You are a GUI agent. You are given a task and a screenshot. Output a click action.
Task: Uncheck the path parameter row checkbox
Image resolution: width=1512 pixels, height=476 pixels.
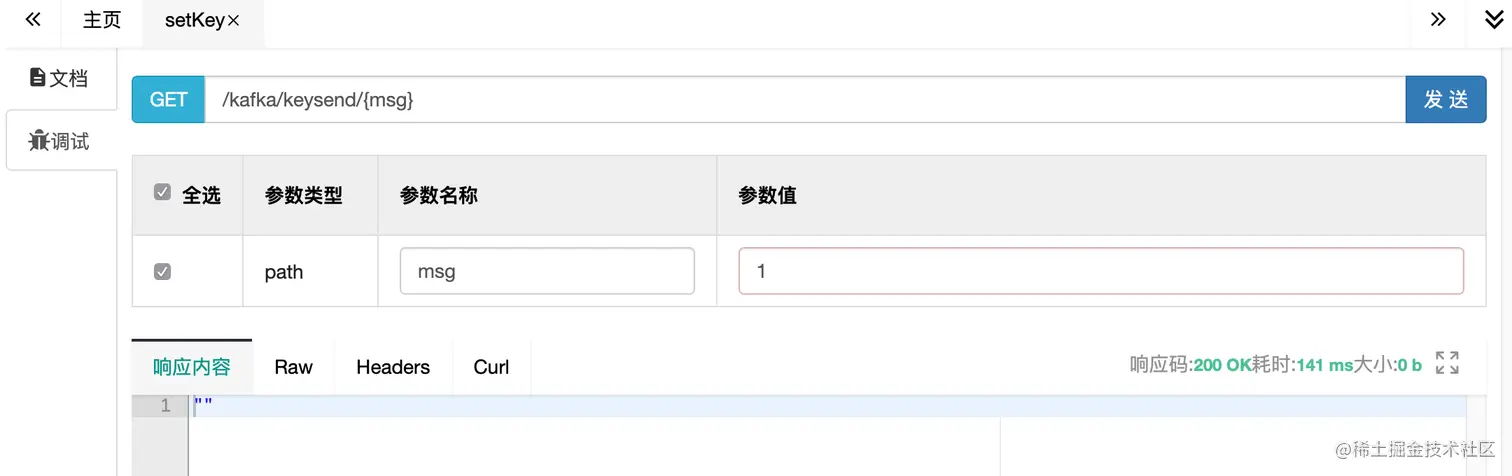[162, 271]
